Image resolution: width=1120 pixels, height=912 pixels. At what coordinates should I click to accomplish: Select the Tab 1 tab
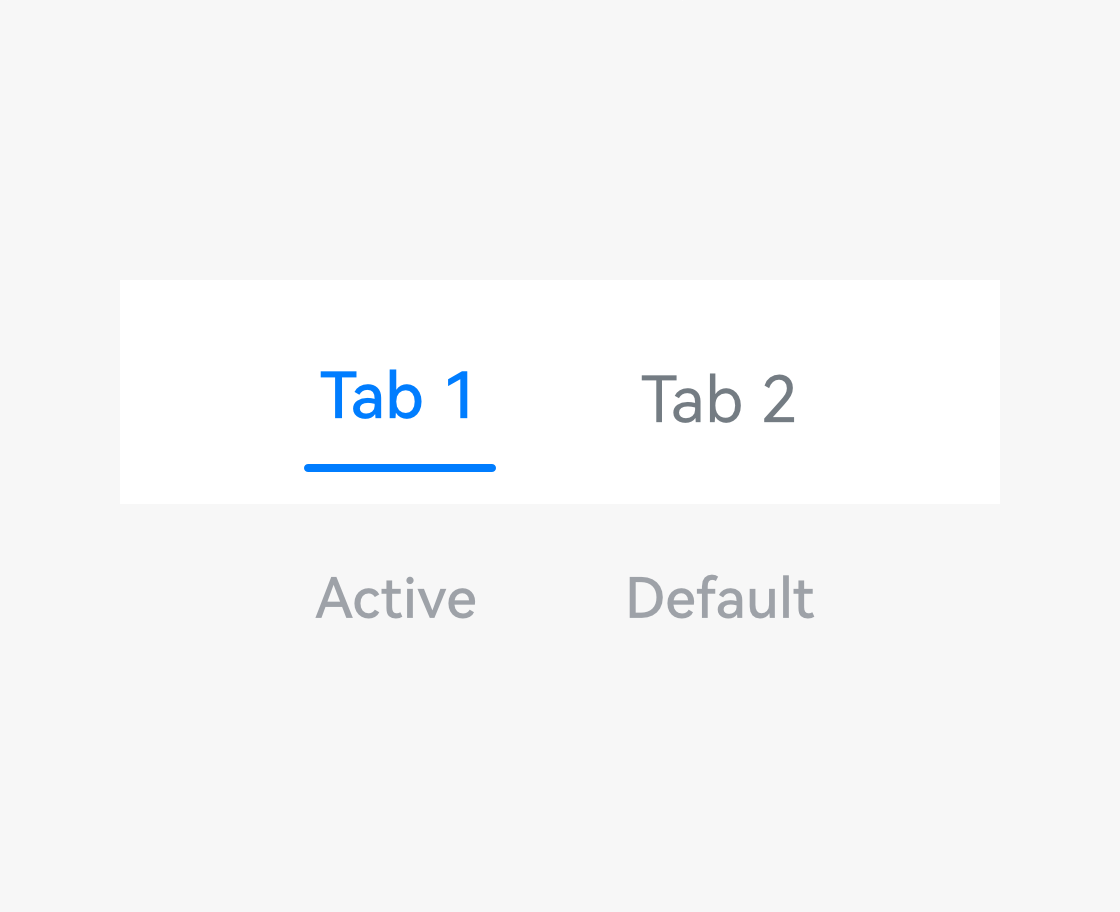click(x=398, y=396)
